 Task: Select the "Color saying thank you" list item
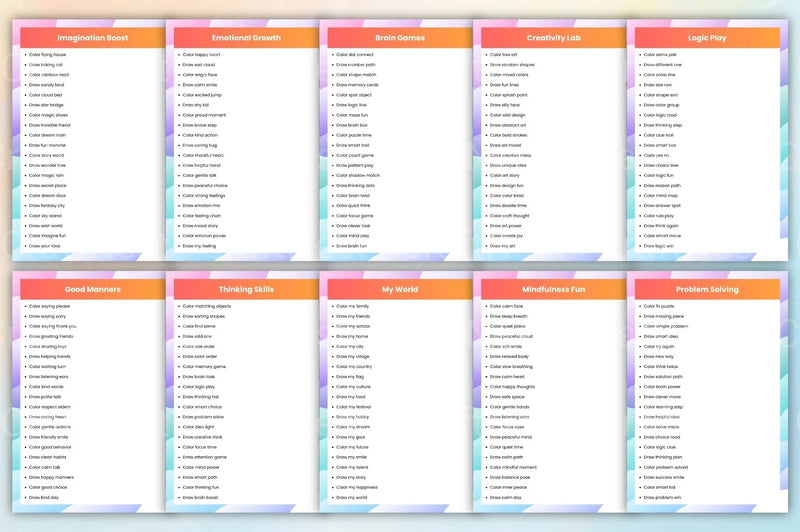[x=53, y=326]
